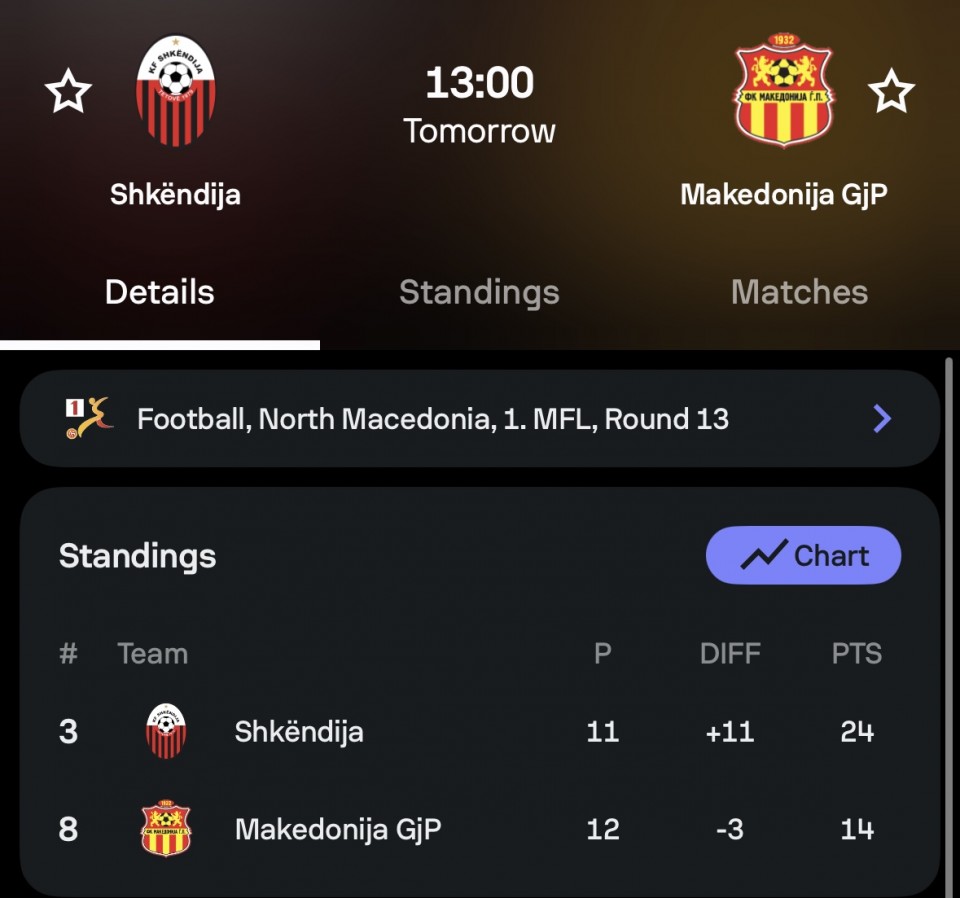Click the large Shkëndija club crest in header
The width and height of the screenshot is (960, 898).
pos(175,91)
